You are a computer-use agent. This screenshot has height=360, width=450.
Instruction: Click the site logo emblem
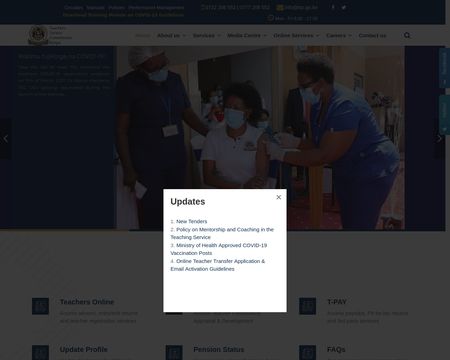click(38, 35)
